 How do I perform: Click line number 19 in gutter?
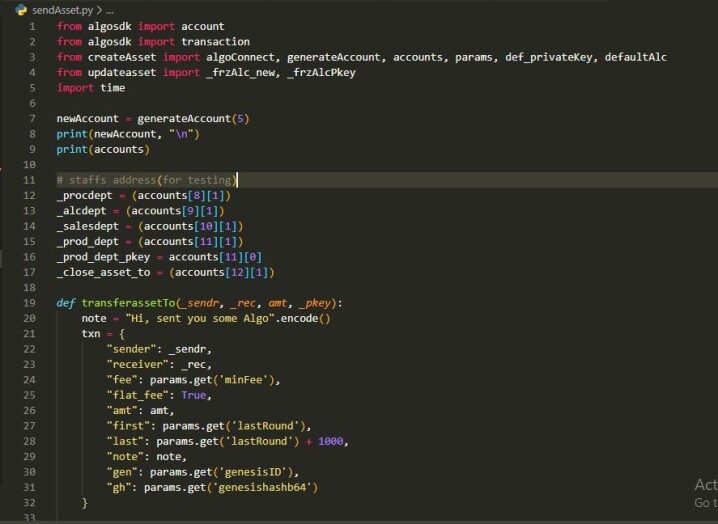point(29,303)
